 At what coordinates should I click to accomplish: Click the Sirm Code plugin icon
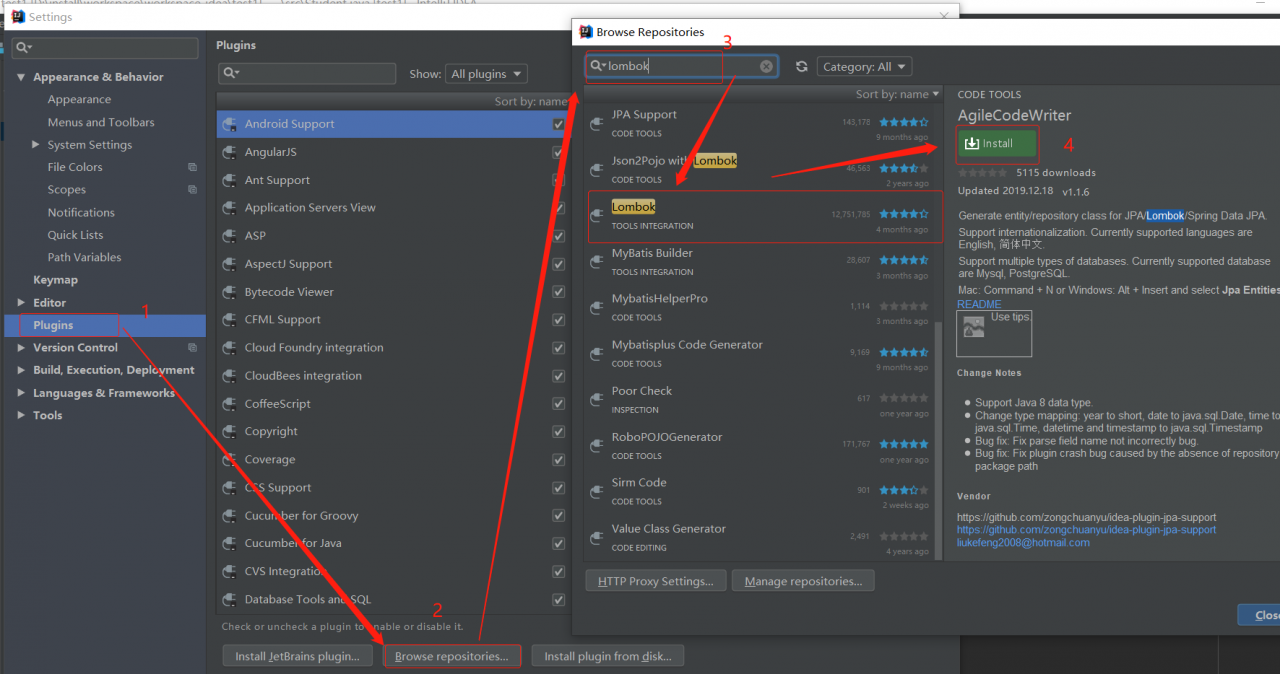[596, 492]
